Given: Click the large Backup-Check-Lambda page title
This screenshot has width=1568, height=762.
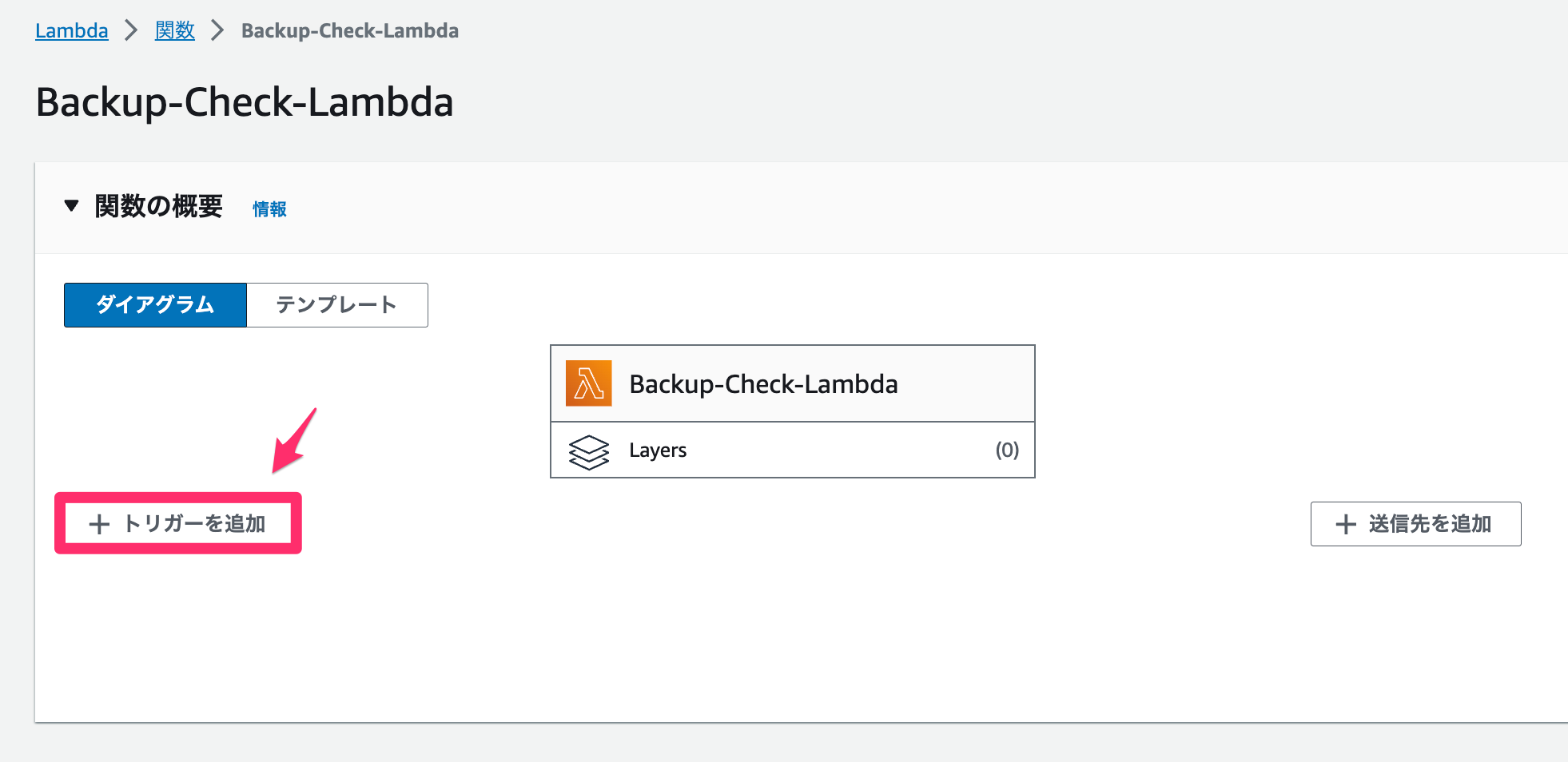Looking at the screenshot, I should [x=245, y=102].
